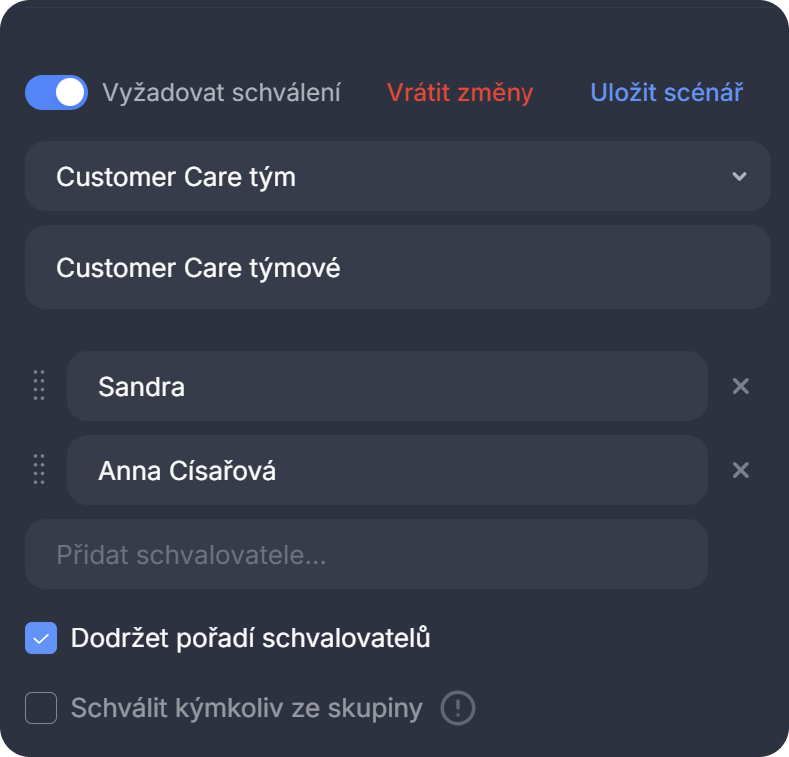Enable the Schválit kýmkoliv ze skupiny checkbox

[41, 709]
